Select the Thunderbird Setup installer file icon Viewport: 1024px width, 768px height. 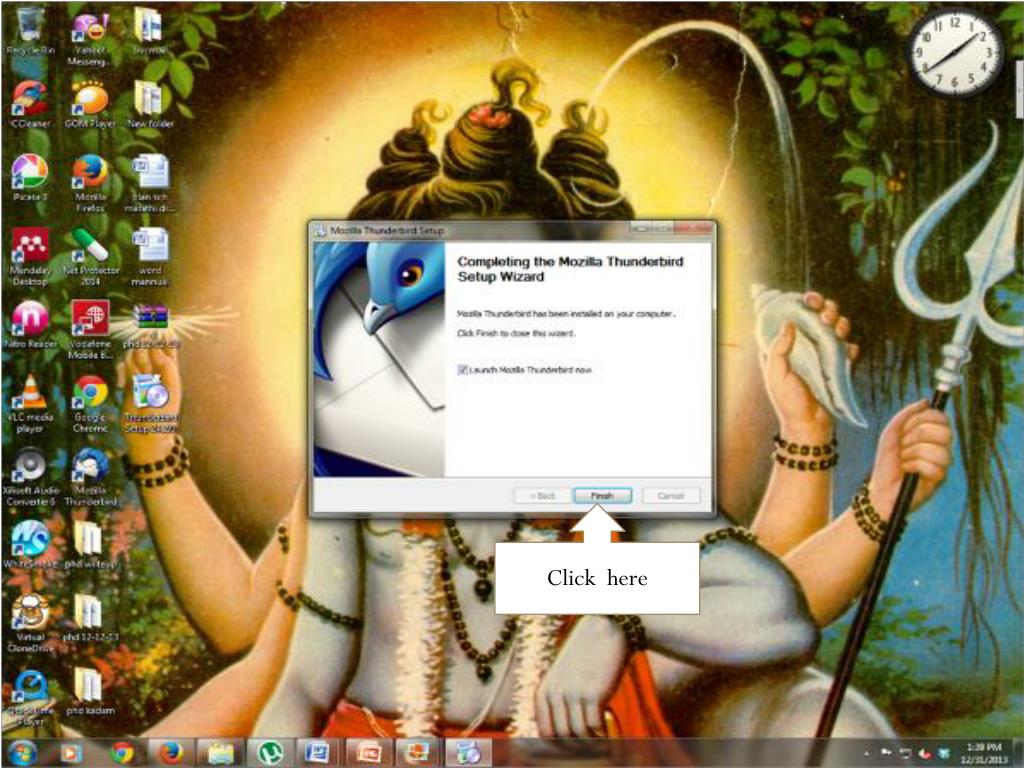click(150, 404)
